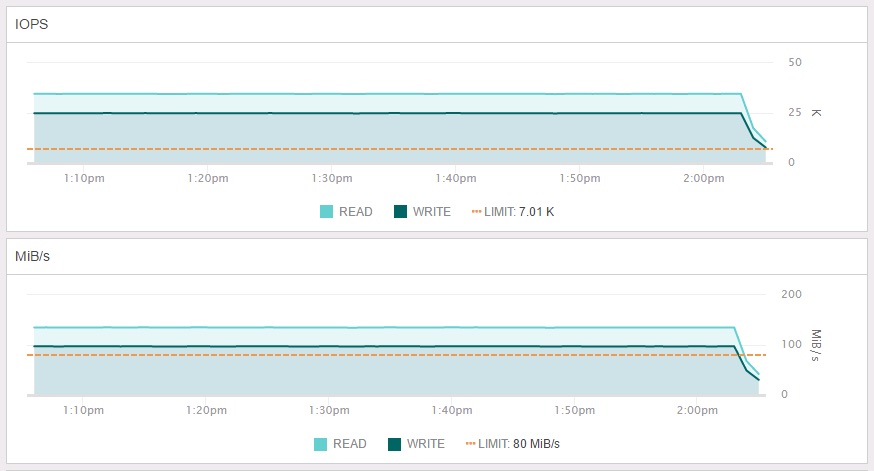This screenshot has height=471, width=874.
Task: Click 2:00pm marker on IOPS time axis
Action: (x=703, y=178)
